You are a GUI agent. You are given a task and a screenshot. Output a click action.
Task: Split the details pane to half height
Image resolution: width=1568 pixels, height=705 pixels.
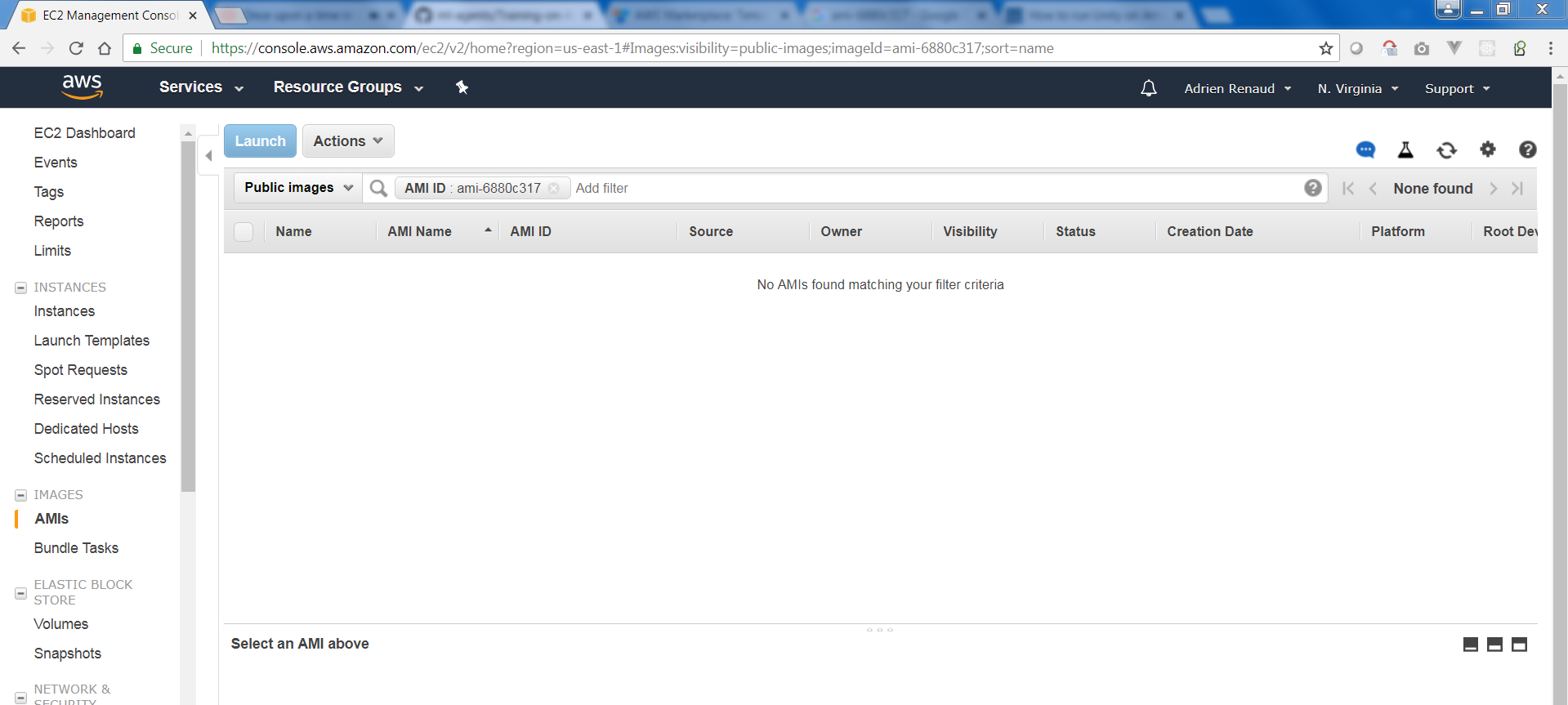[x=1495, y=645]
